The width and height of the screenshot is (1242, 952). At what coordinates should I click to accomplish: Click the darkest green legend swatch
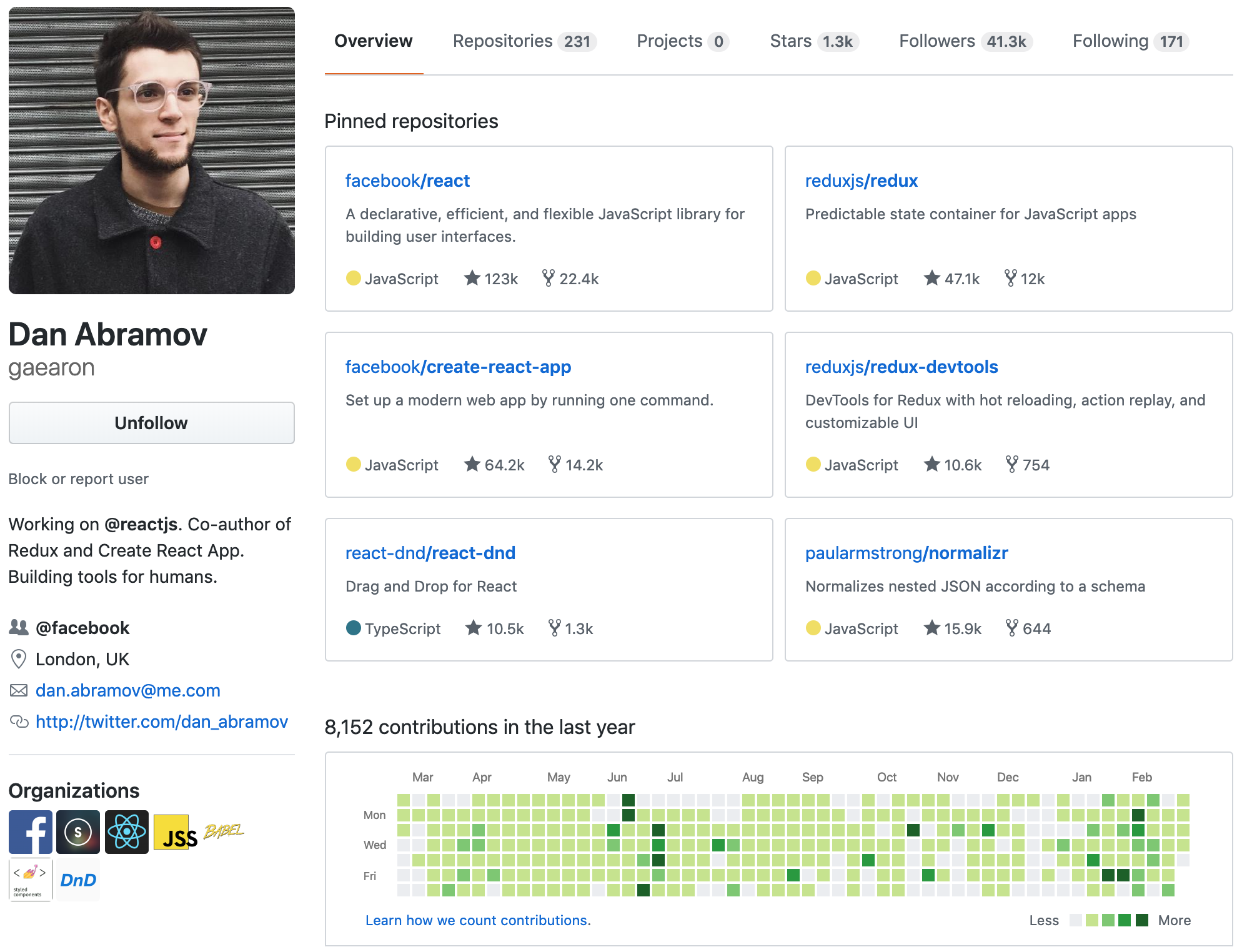(x=1142, y=920)
